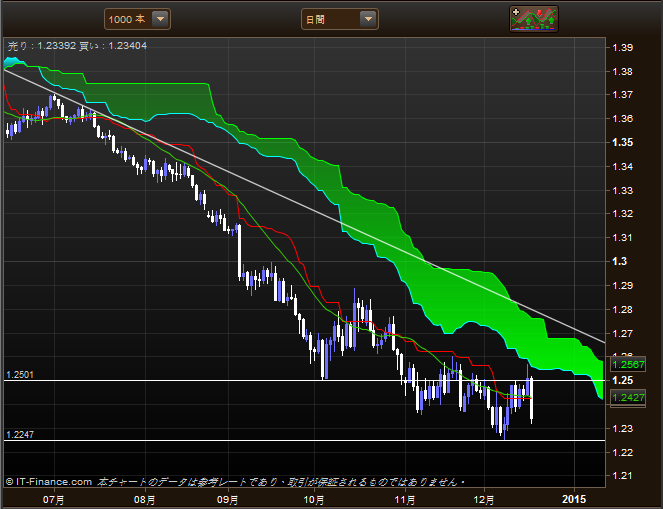Open the 日間 timeframe dropdown

[x=340, y=19]
